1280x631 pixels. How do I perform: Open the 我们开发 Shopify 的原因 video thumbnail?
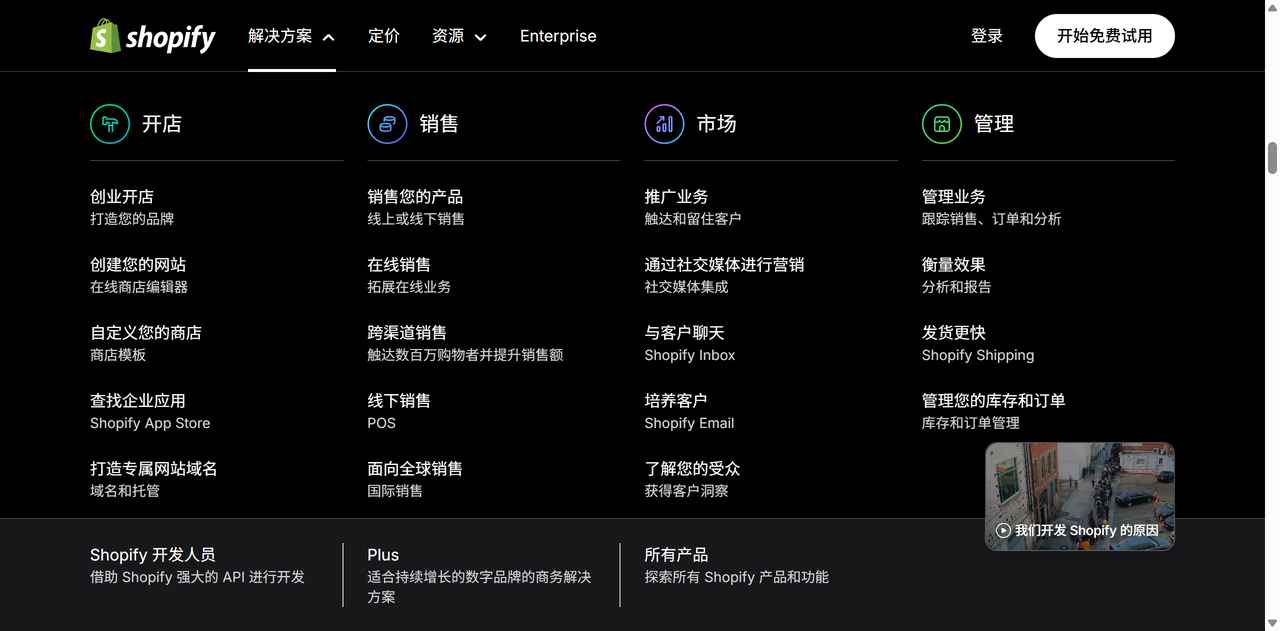point(1079,496)
